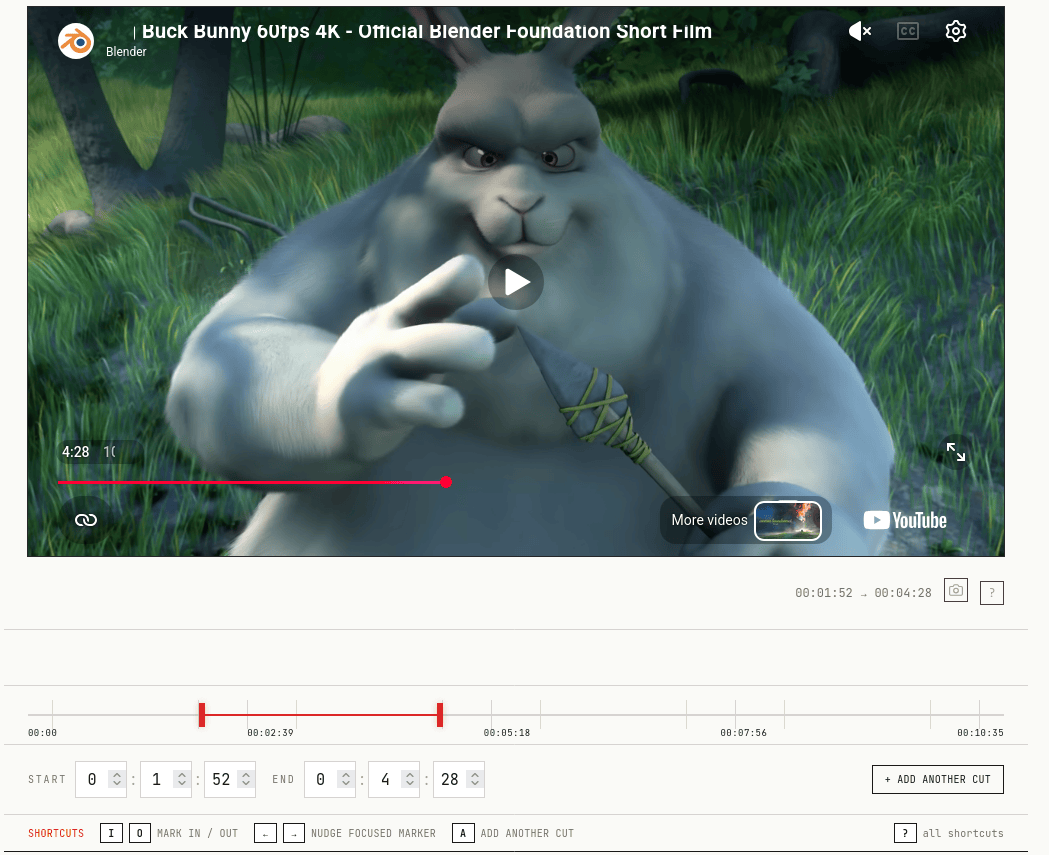Open the More videos thumbnail
Viewport: 1049px width, 855px height.
pos(788,520)
